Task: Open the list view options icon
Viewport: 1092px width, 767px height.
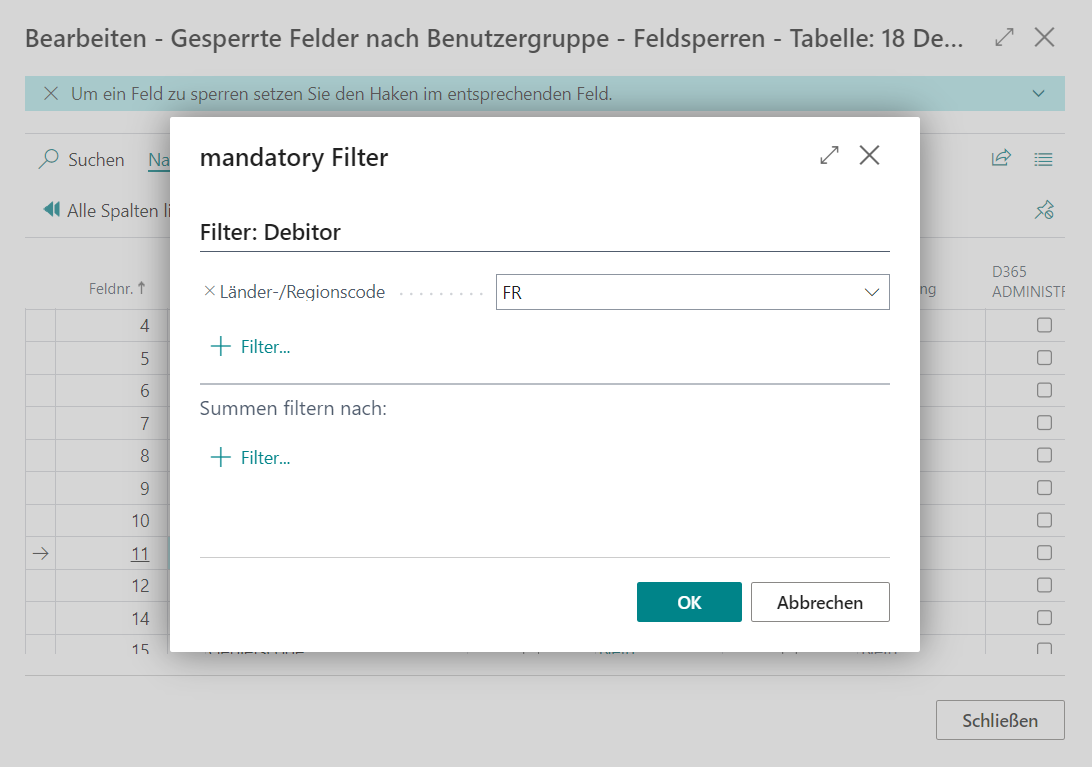Action: click(x=1044, y=159)
